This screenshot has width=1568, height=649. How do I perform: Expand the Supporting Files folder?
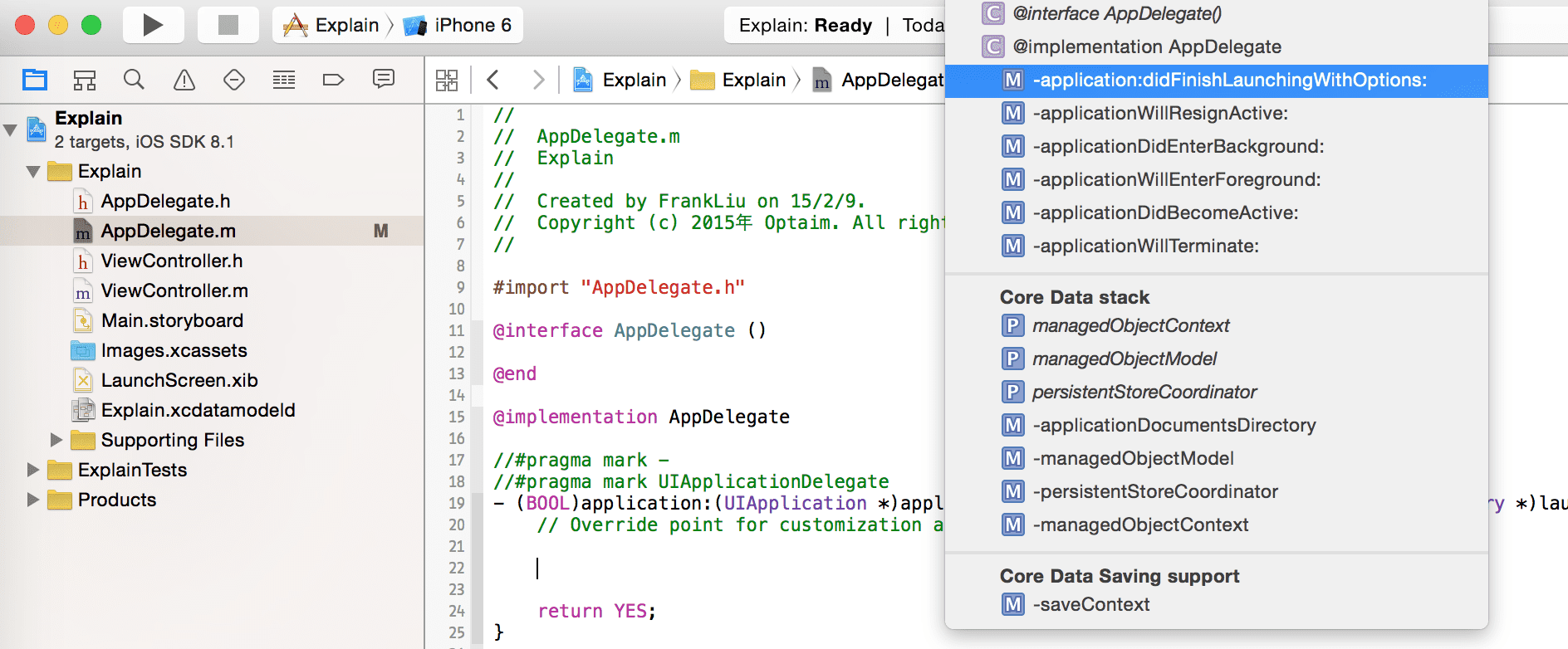click(x=56, y=440)
